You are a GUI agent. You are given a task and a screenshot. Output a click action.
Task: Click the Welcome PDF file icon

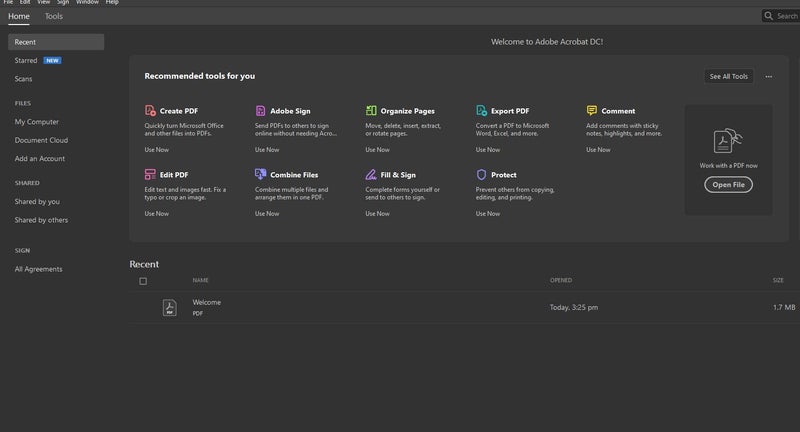coord(169,308)
